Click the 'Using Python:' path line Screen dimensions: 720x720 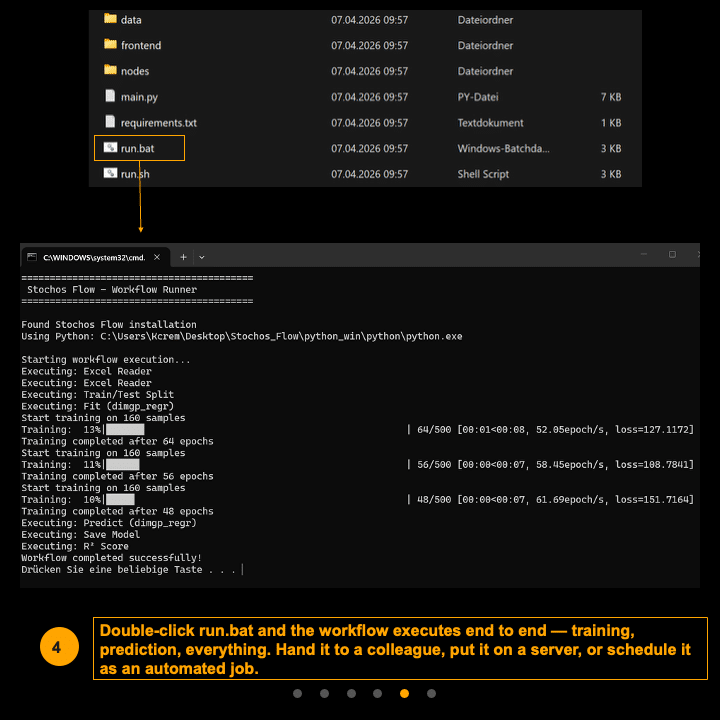[242, 336]
